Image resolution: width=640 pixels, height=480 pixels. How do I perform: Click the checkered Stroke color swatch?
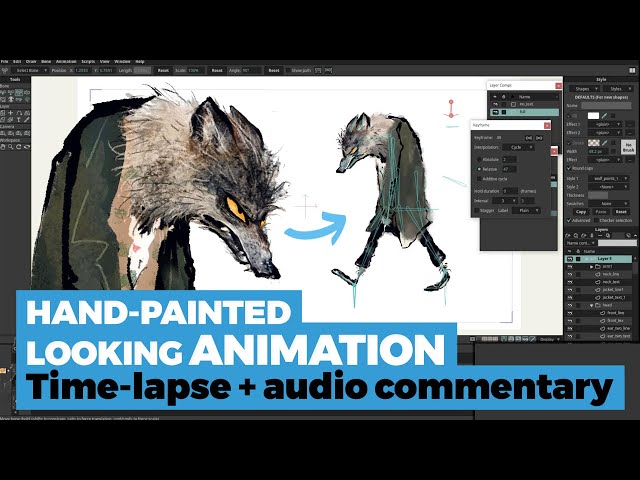coord(593,143)
